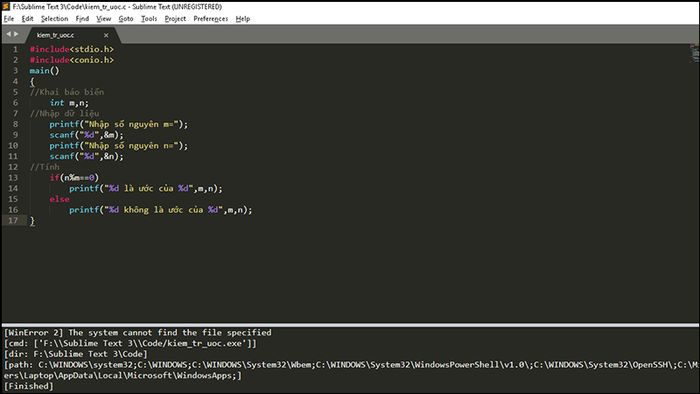Viewport: 700px width, 394px height.
Task: Click the [dir: F:\Sublime Text 3\Code] line
Action: 75,354
